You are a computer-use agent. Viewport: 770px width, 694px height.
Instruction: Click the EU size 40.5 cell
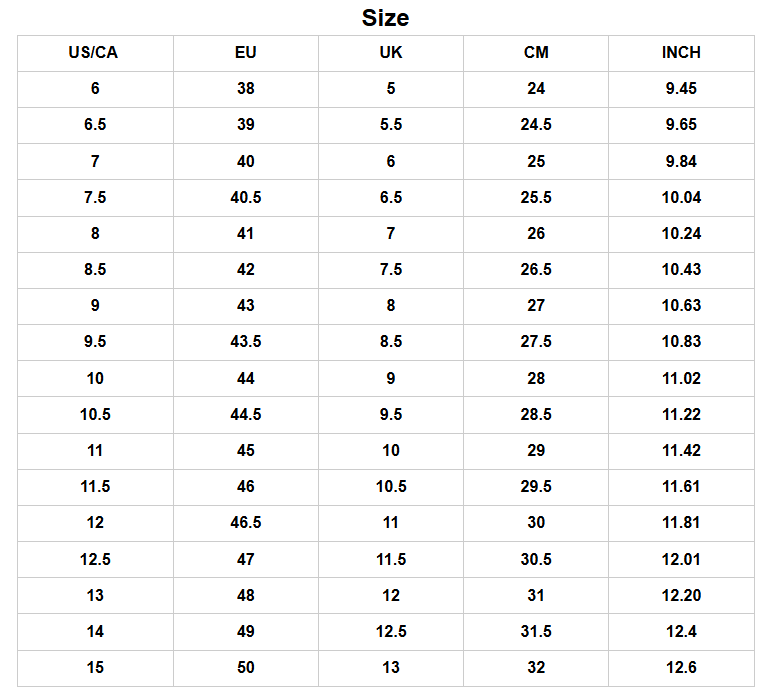(246, 198)
